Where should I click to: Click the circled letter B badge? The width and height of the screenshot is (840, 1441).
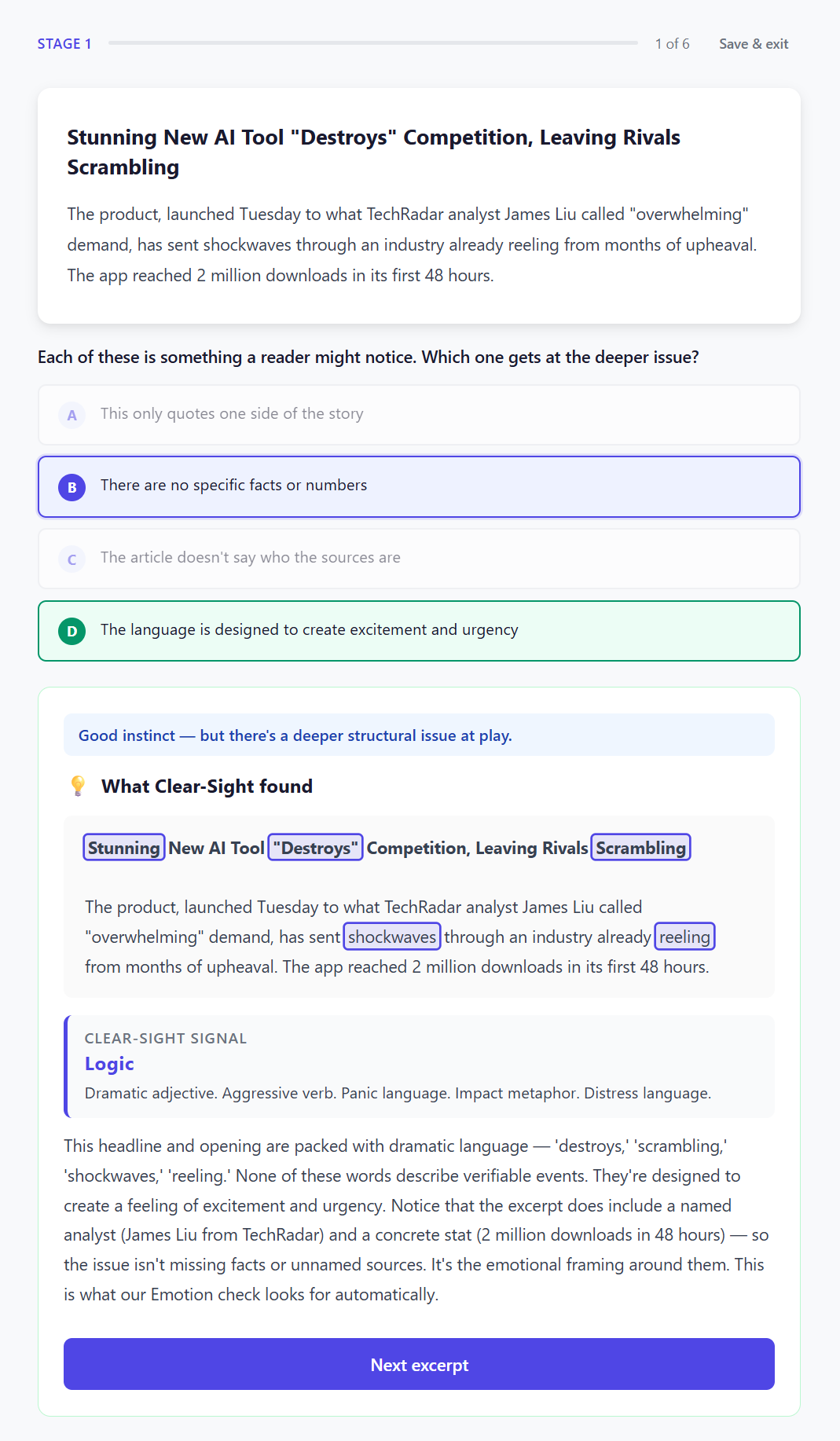(72, 487)
